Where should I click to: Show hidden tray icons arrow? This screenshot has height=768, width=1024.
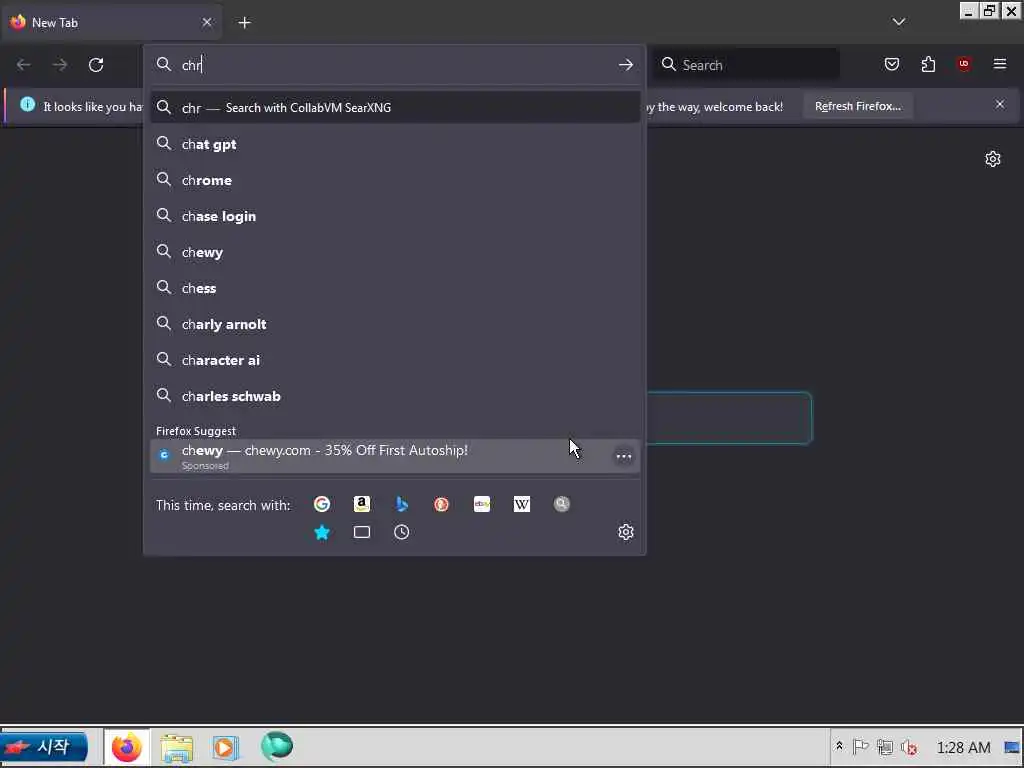coord(839,746)
